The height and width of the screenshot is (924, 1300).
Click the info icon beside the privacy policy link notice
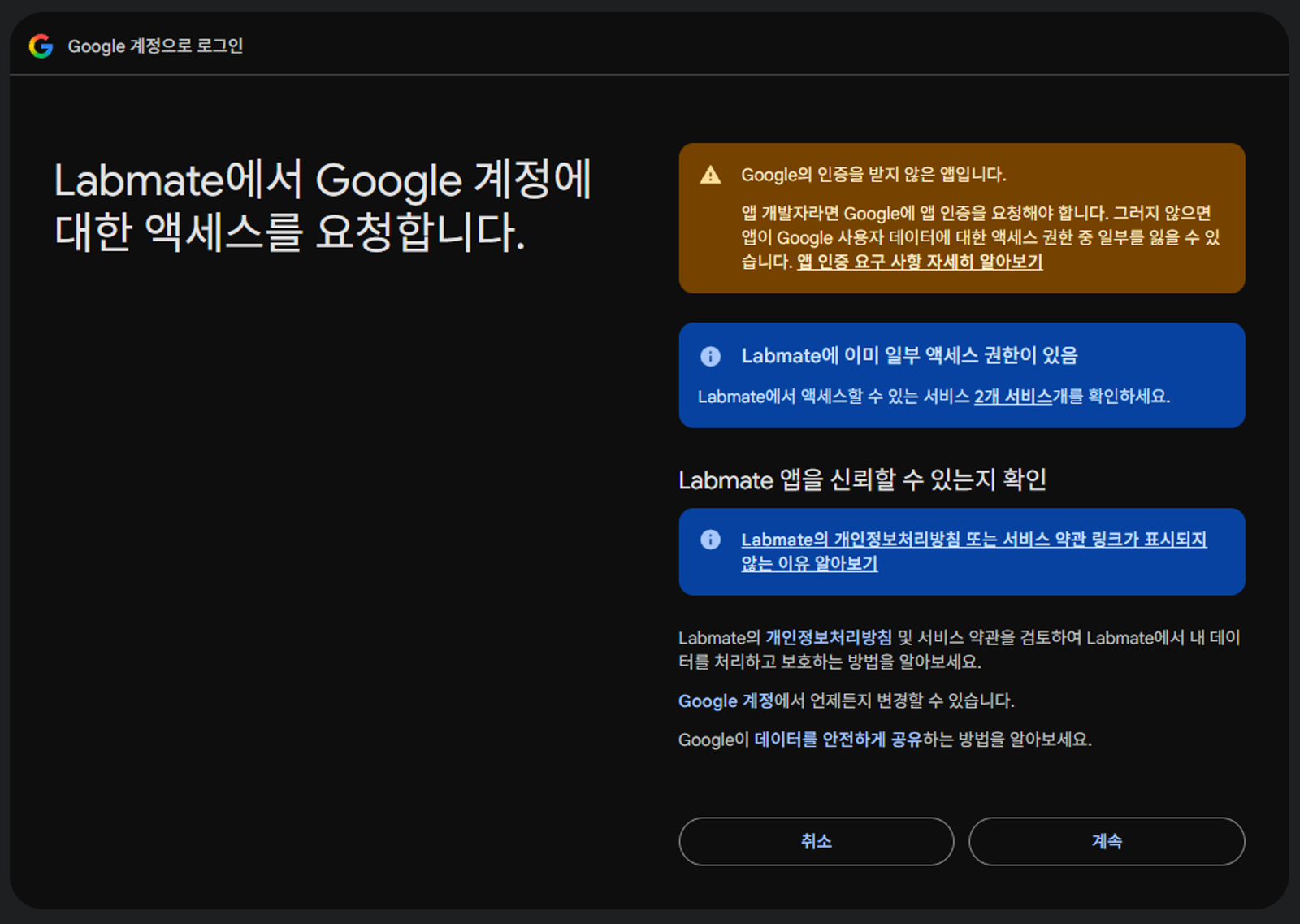[710, 540]
